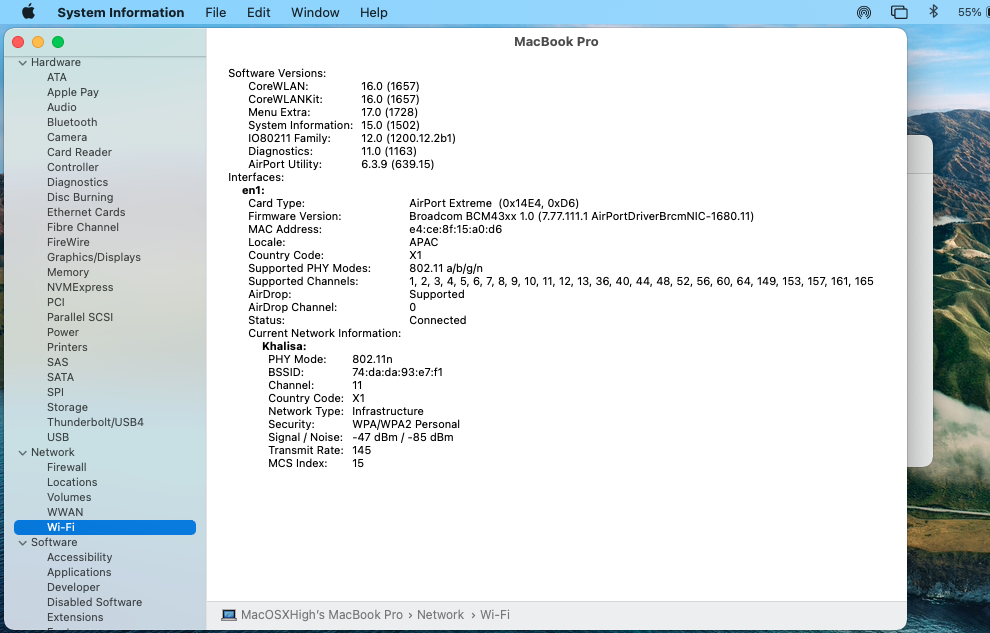The height and width of the screenshot is (633, 990).
Task: Collapse the Network section chevron
Action: pyautogui.click(x=23, y=453)
